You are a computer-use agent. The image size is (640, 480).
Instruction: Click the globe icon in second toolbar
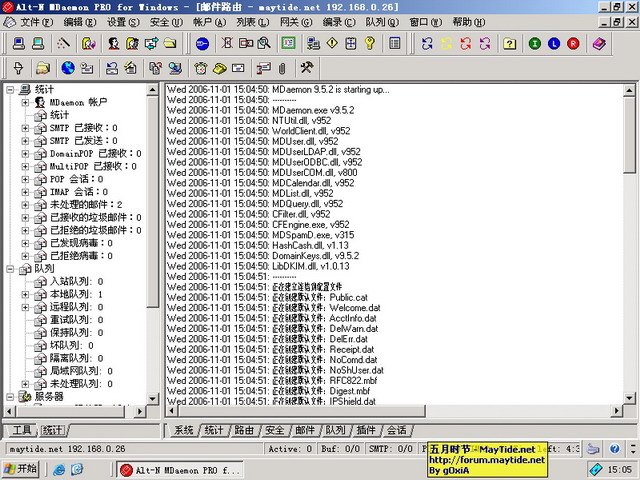pos(68,68)
